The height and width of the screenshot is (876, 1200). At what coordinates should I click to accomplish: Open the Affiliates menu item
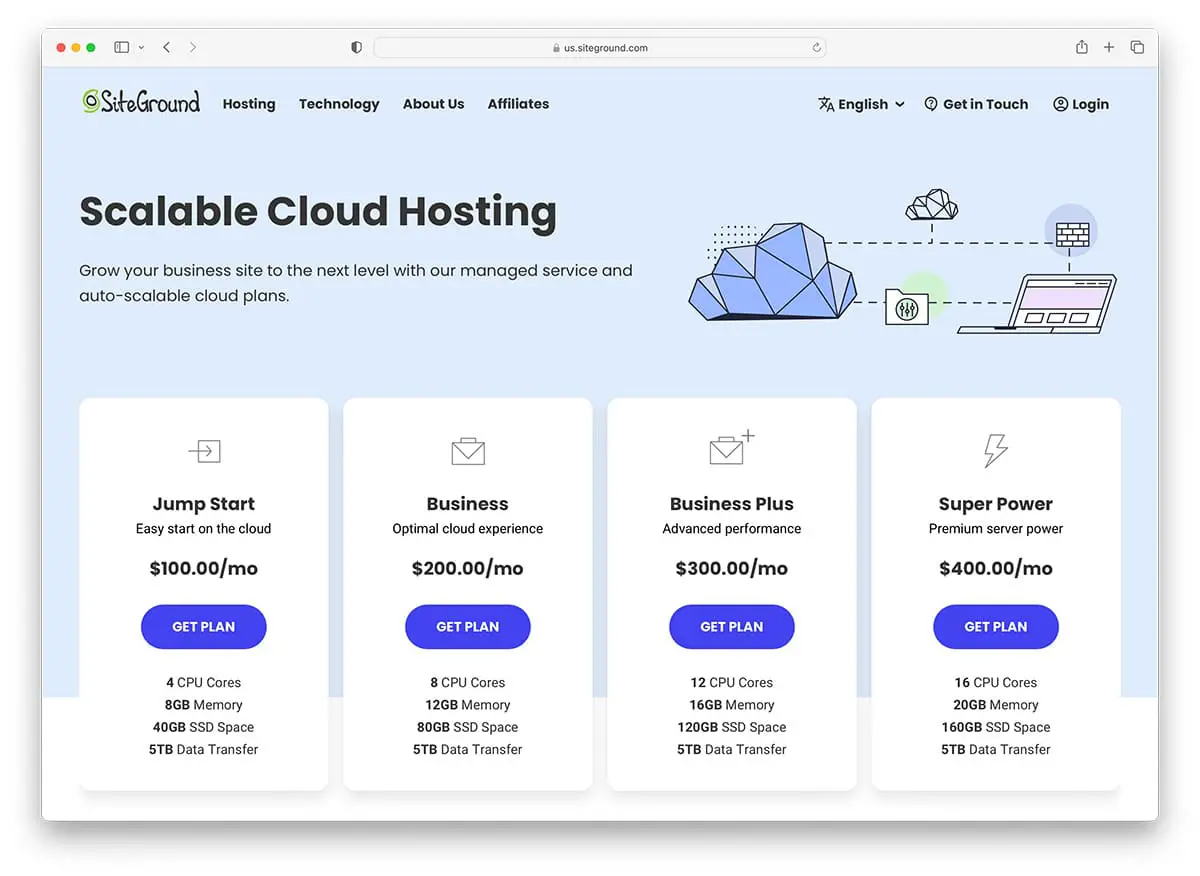pos(518,104)
